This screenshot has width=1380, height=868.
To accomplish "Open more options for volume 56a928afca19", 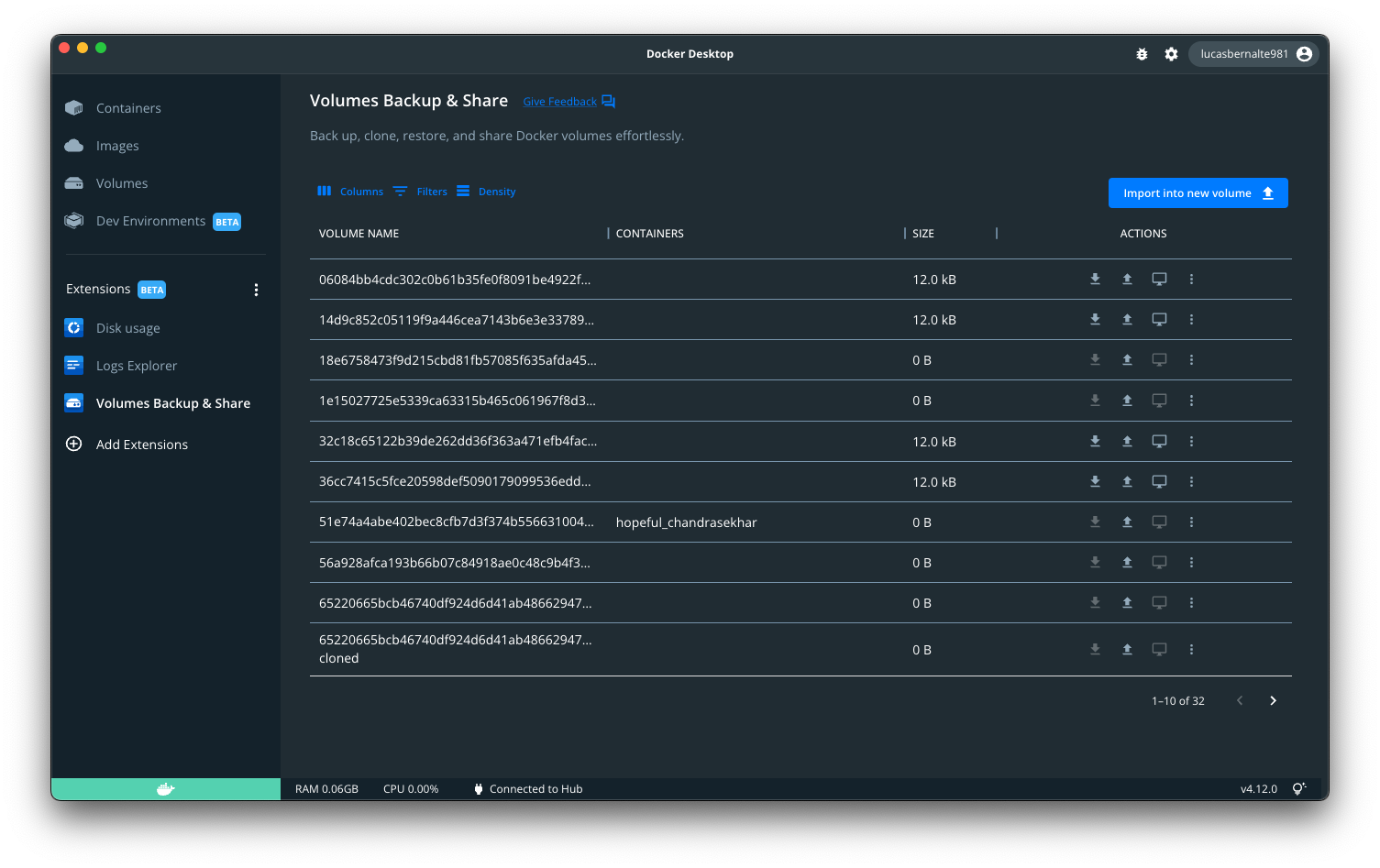I will tap(1191, 563).
